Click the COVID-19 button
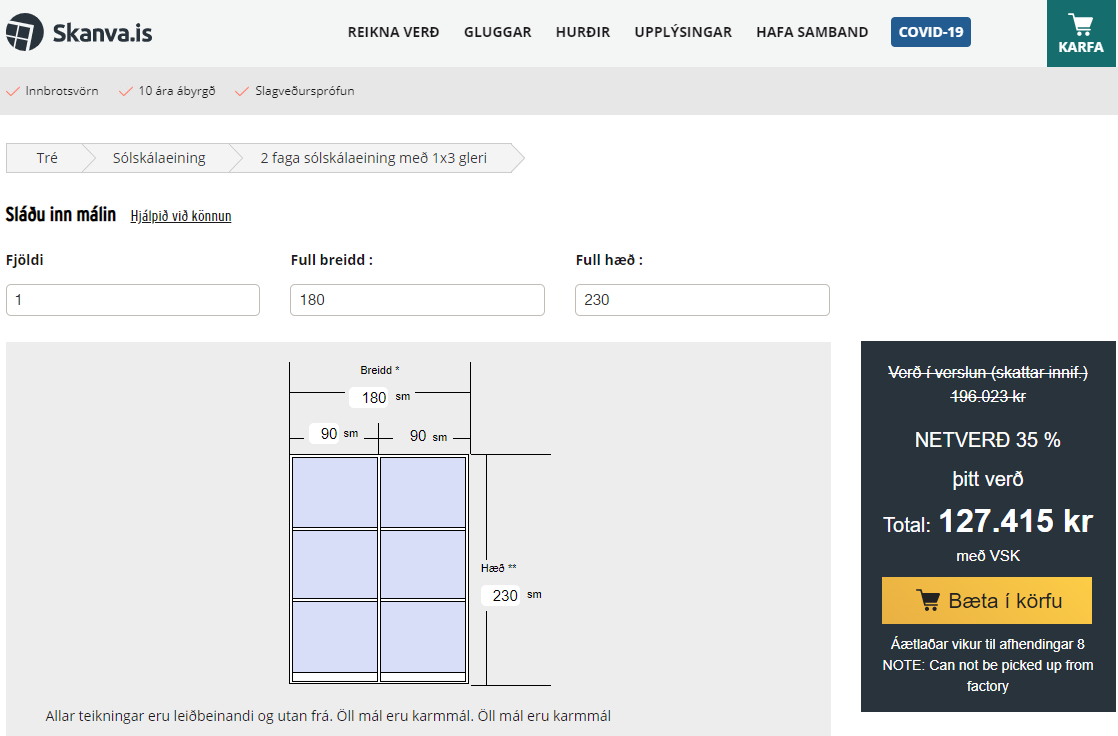1118x736 pixels. coord(930,32)
